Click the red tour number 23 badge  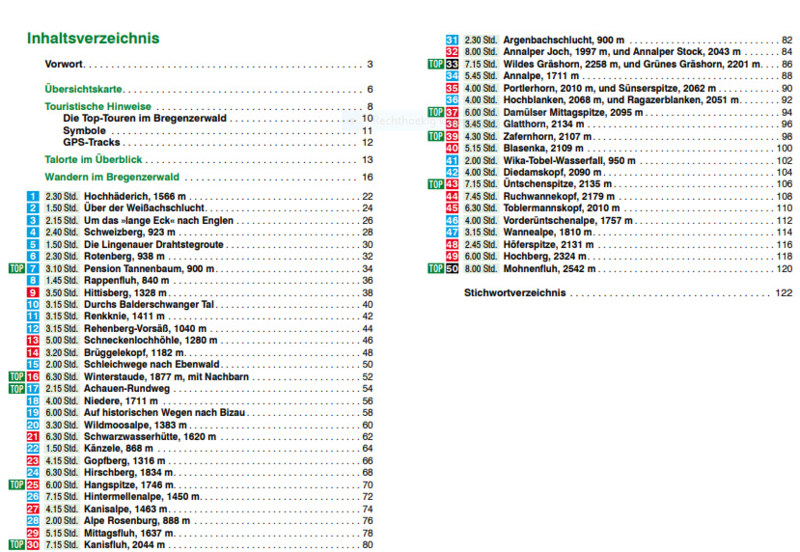pos(33,461)
